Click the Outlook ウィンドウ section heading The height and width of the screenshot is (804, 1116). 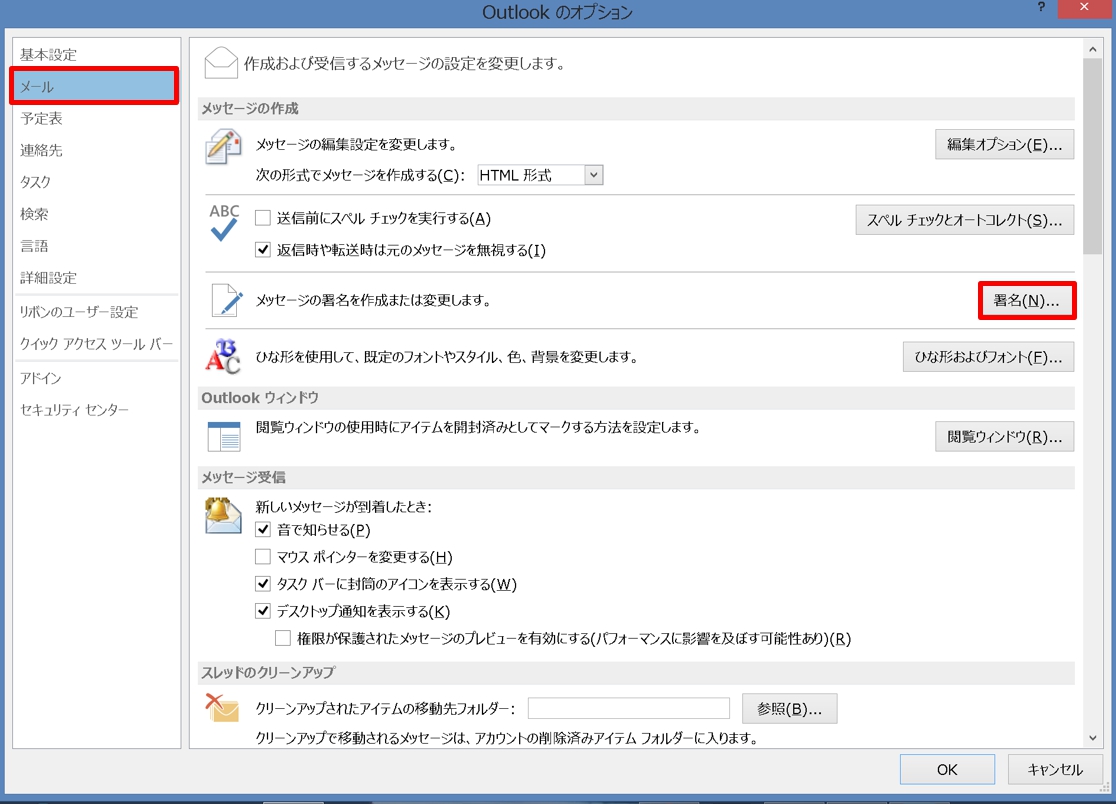click(x=260, y=398)
